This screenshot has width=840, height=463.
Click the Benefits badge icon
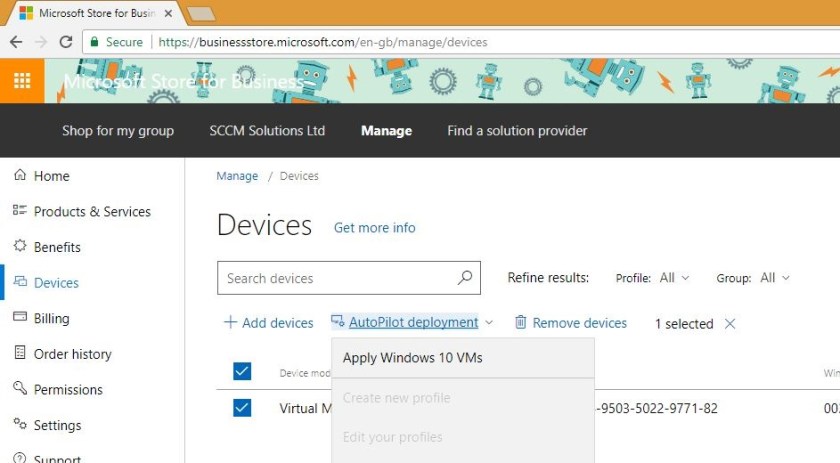(x=20, y=245)
